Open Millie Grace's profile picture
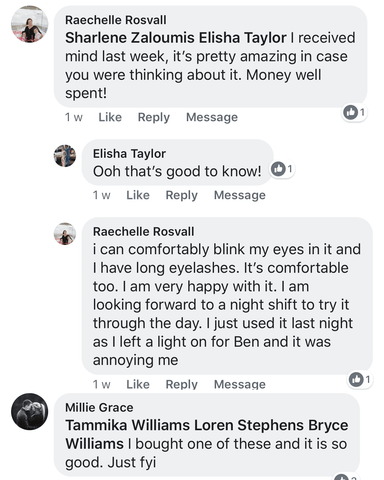384x480 pixels. [30, 412]
